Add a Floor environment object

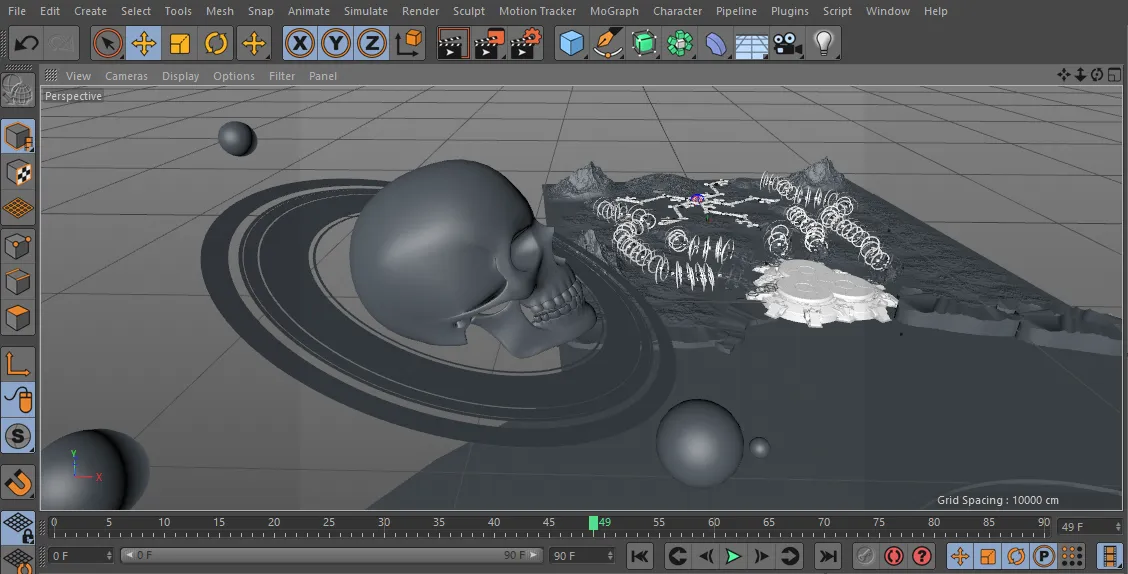point(752,44)
